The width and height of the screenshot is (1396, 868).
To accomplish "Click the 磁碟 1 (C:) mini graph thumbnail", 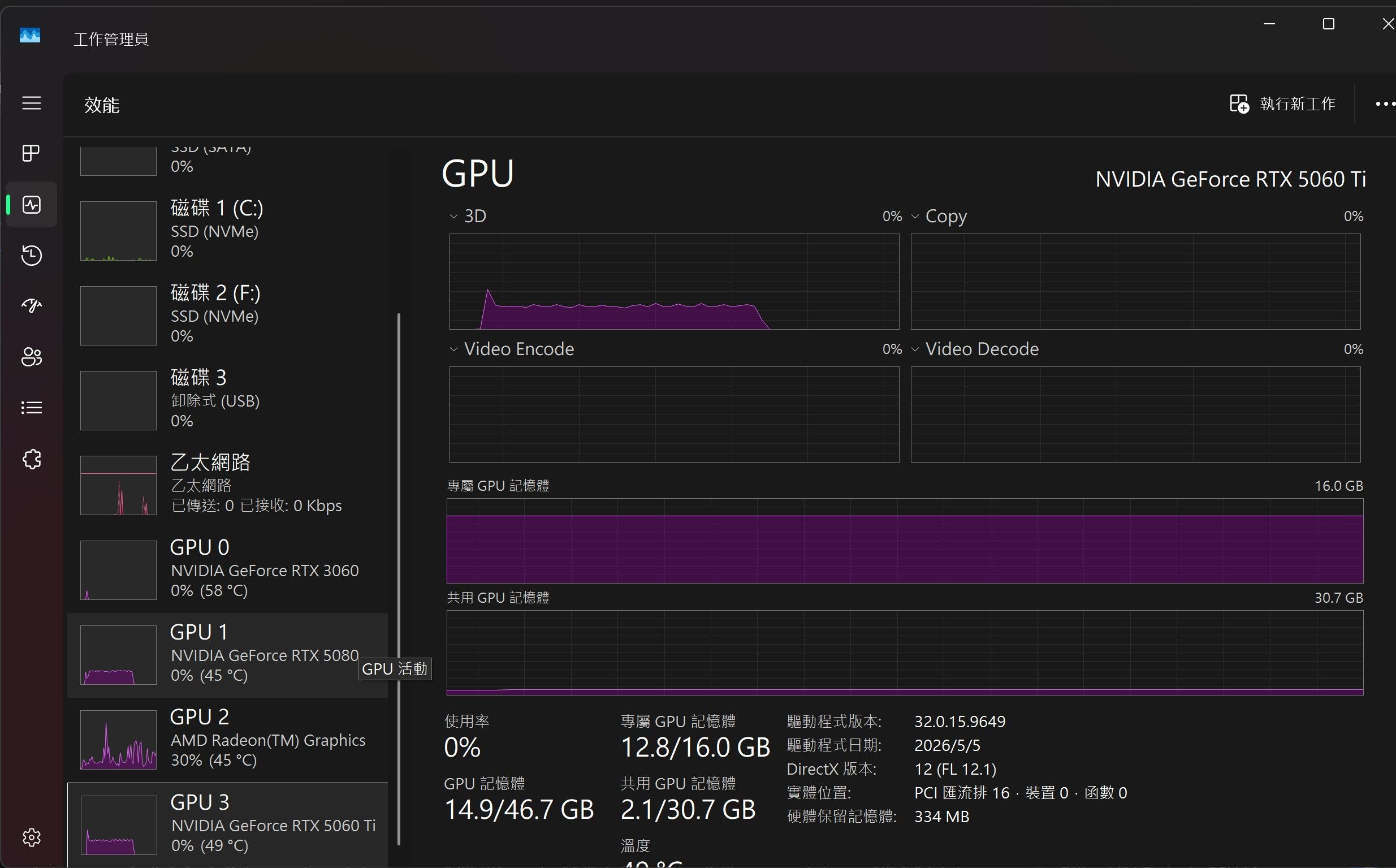I will tap(118, 231).
